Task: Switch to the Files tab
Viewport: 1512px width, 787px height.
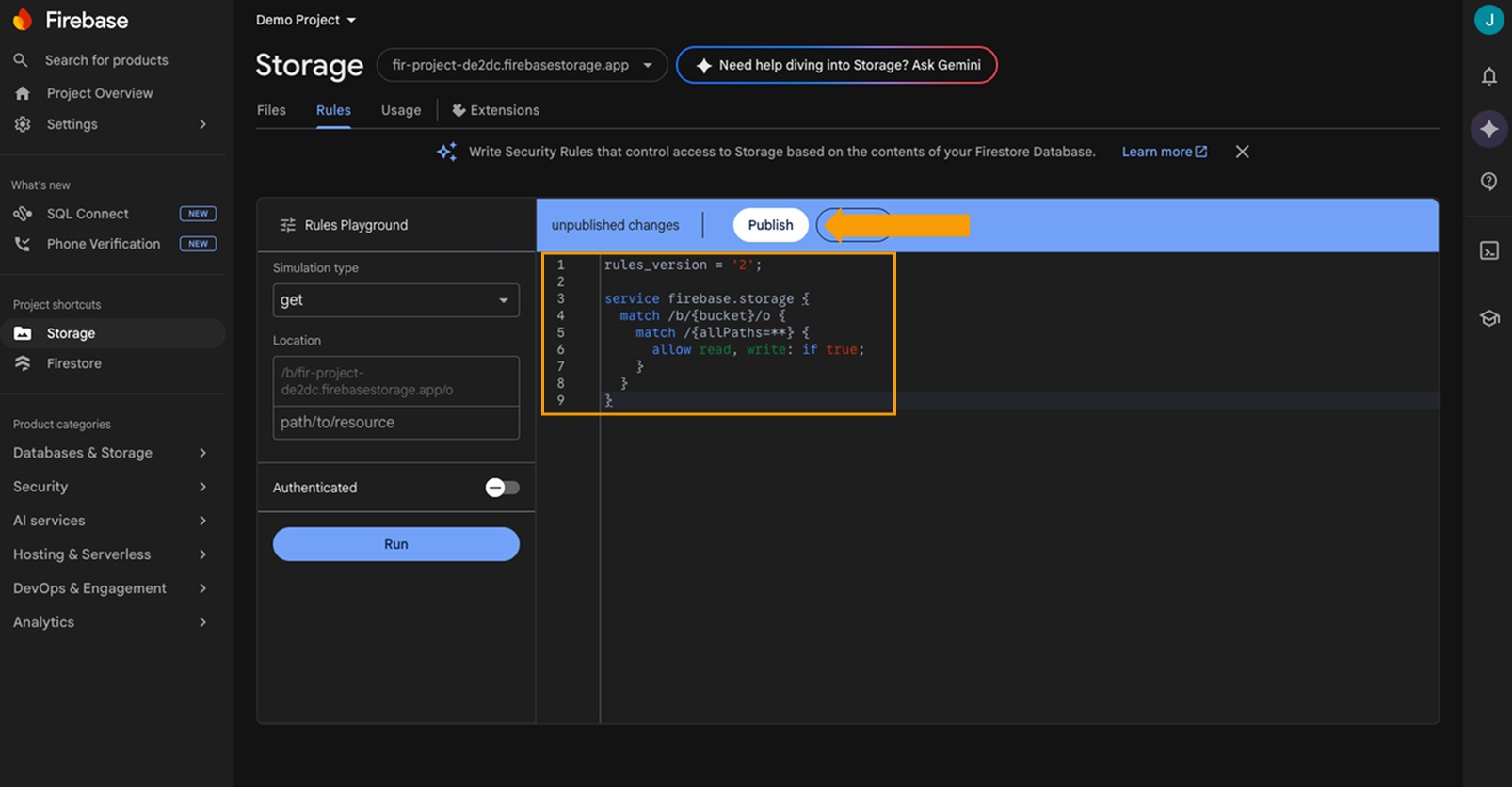Action: click(x=271, y=110)
